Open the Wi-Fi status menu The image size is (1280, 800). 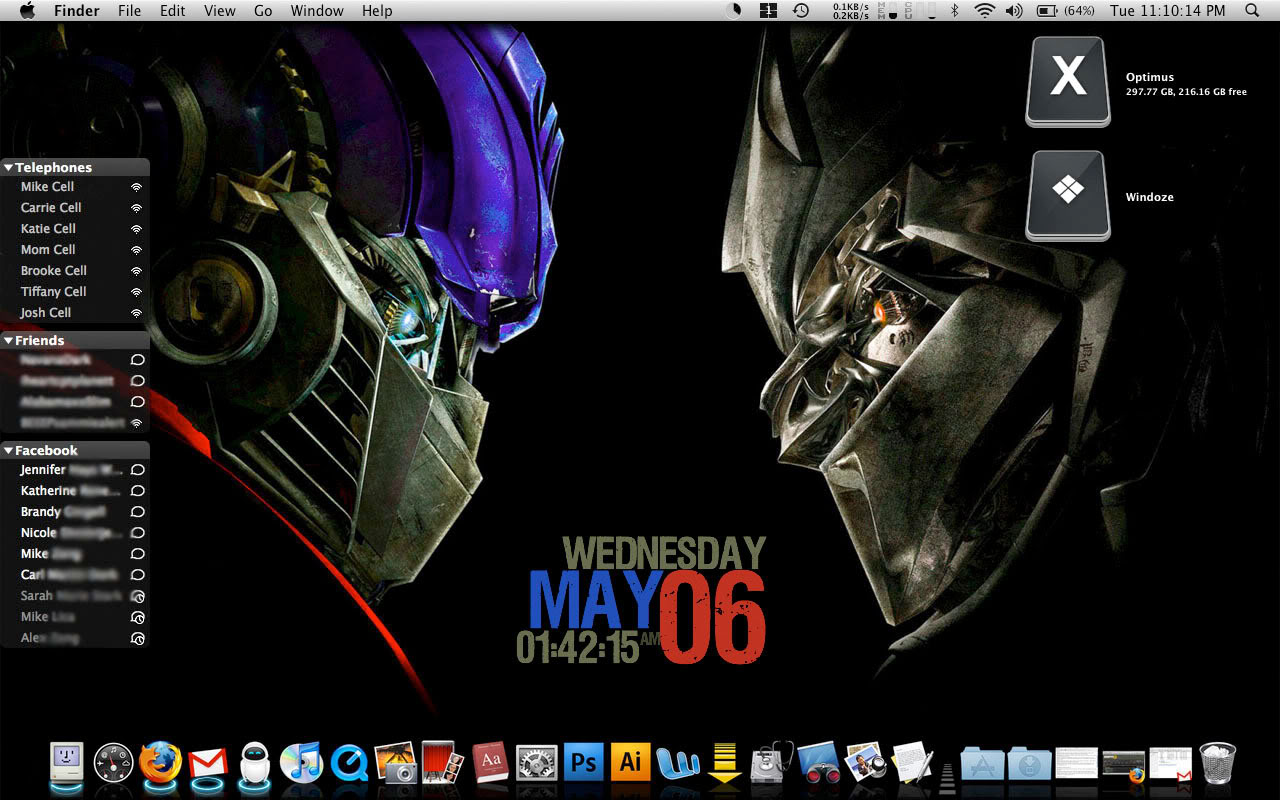tap(985, 10)
